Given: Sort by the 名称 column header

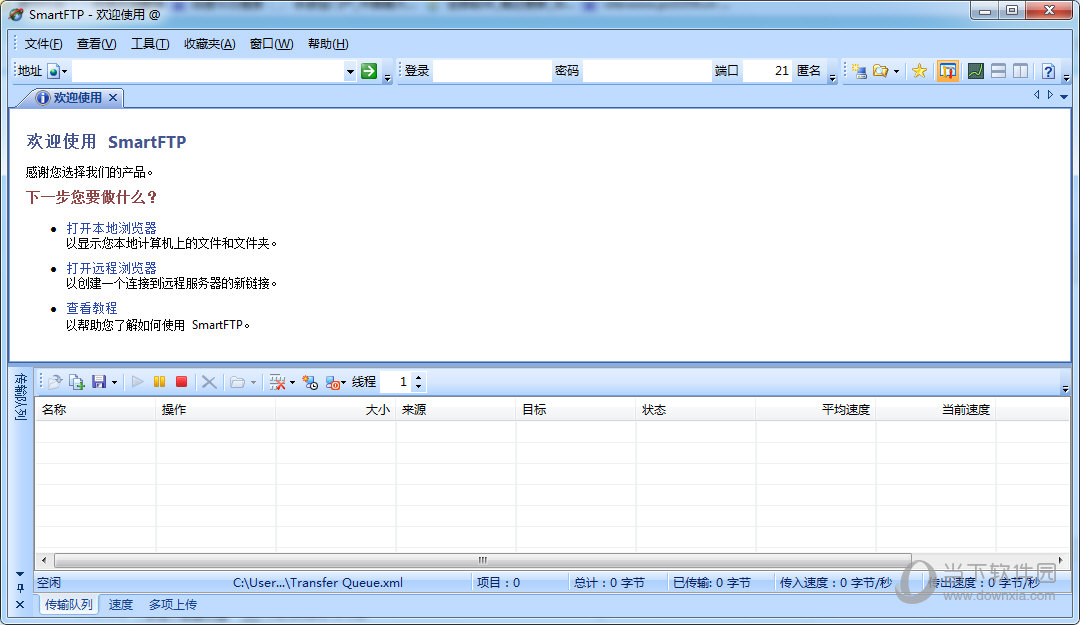Looking at the screenshot, I should click(95, 410).
